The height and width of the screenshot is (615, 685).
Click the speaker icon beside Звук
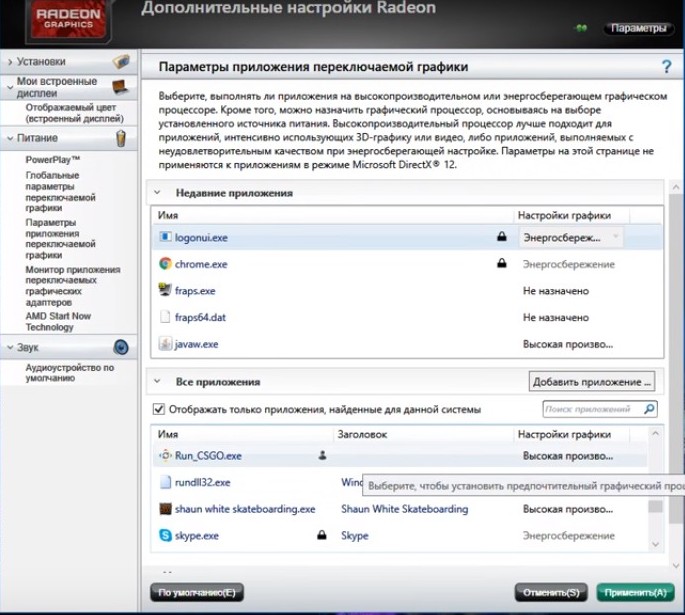(121, 347)
